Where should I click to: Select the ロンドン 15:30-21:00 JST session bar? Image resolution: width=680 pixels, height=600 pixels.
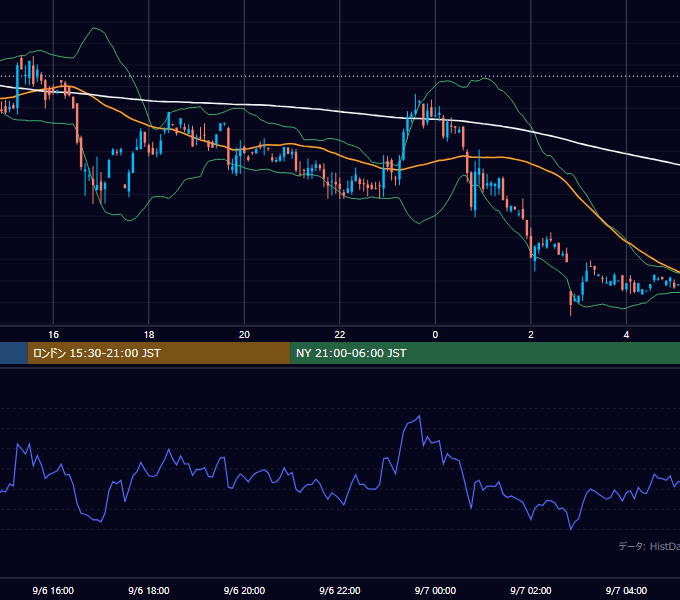point(159,353)
